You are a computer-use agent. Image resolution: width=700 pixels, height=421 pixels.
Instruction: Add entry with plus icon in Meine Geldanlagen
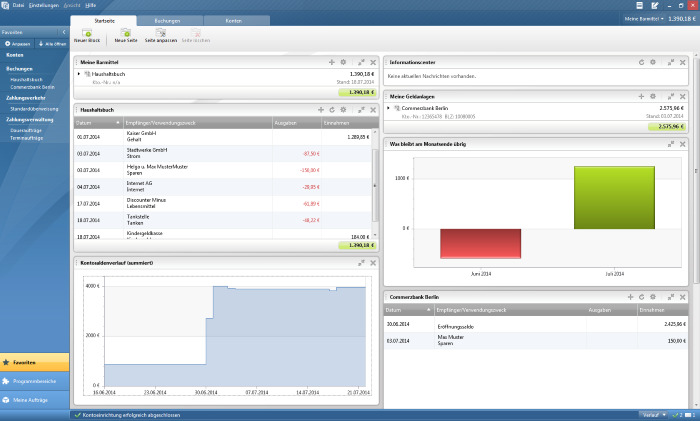[x=642, y=95]
